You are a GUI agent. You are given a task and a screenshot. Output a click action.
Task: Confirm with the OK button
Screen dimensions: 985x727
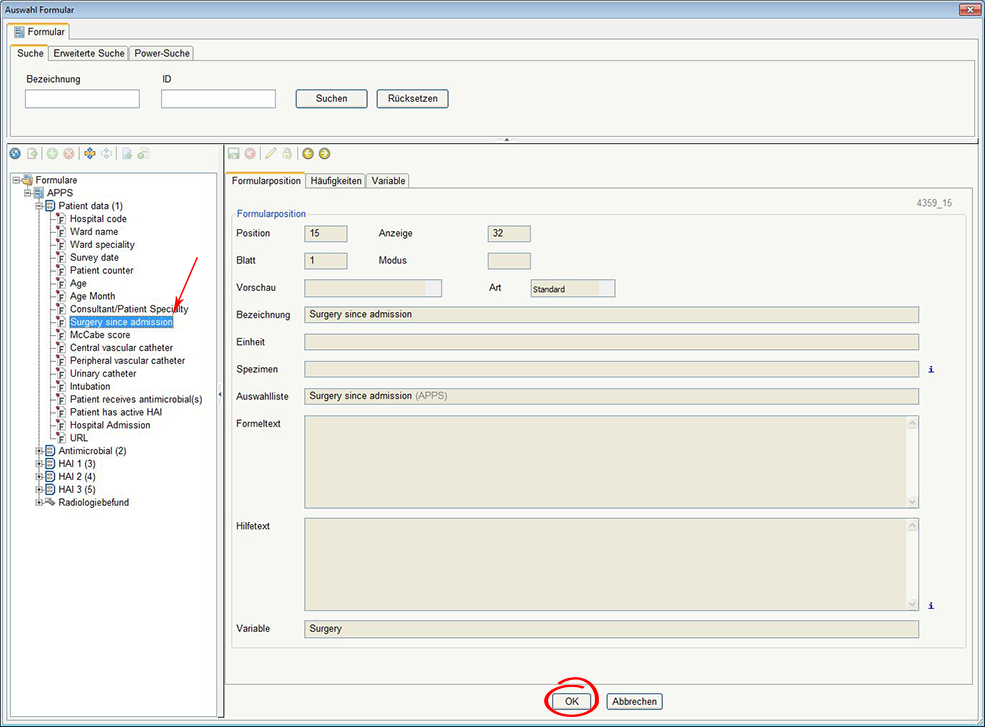pos(571,702)
